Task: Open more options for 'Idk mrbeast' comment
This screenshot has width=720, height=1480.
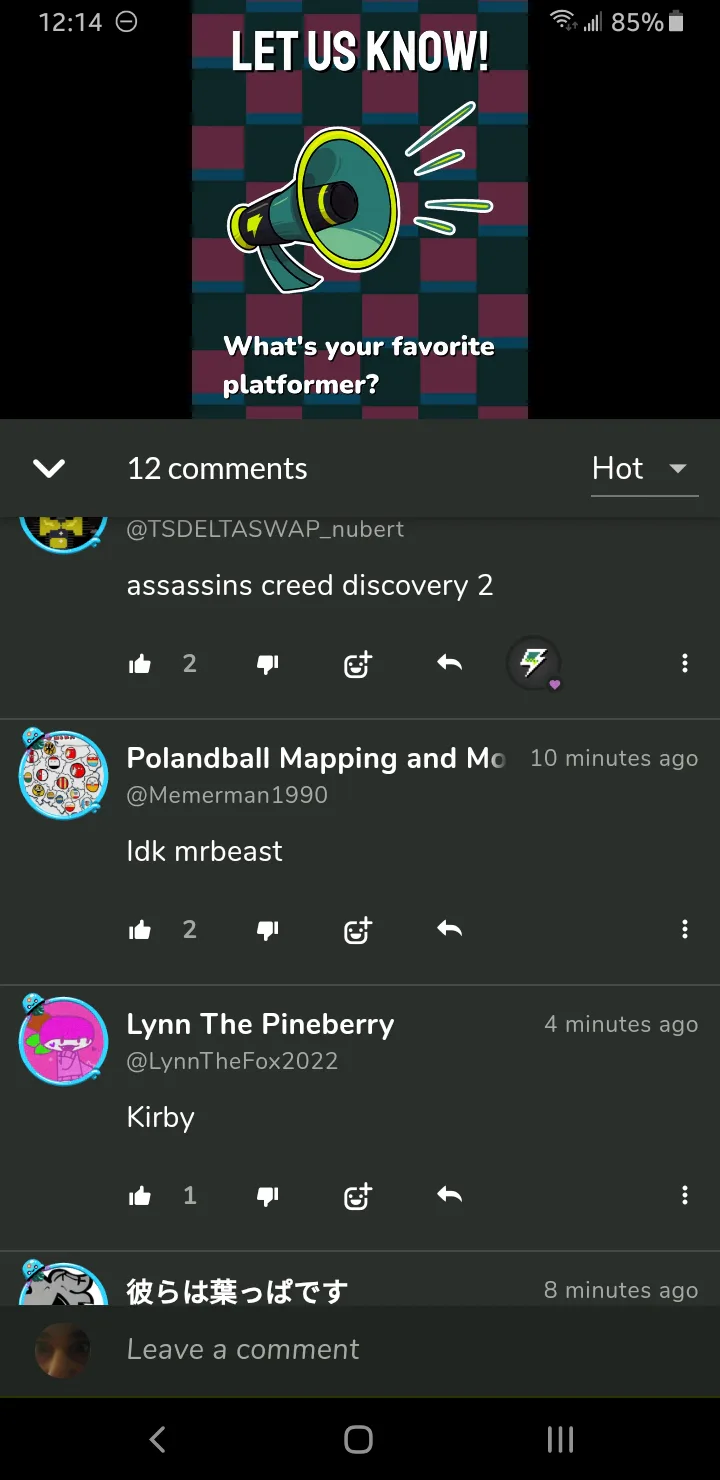Action: (685, 930)
